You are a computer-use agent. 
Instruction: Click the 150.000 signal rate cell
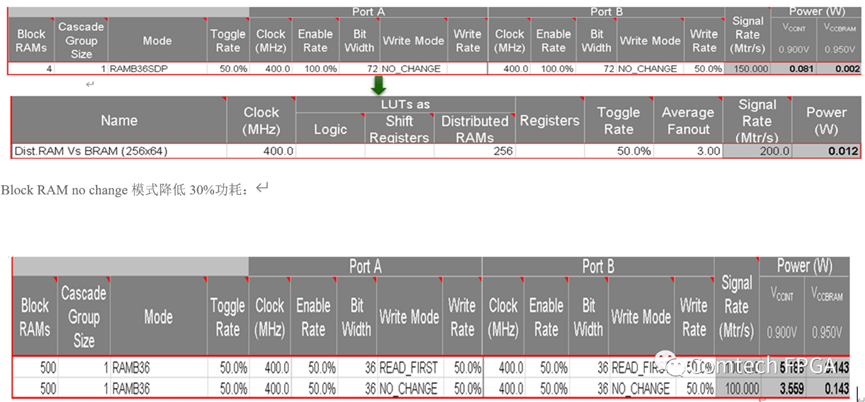click(748, 69)
